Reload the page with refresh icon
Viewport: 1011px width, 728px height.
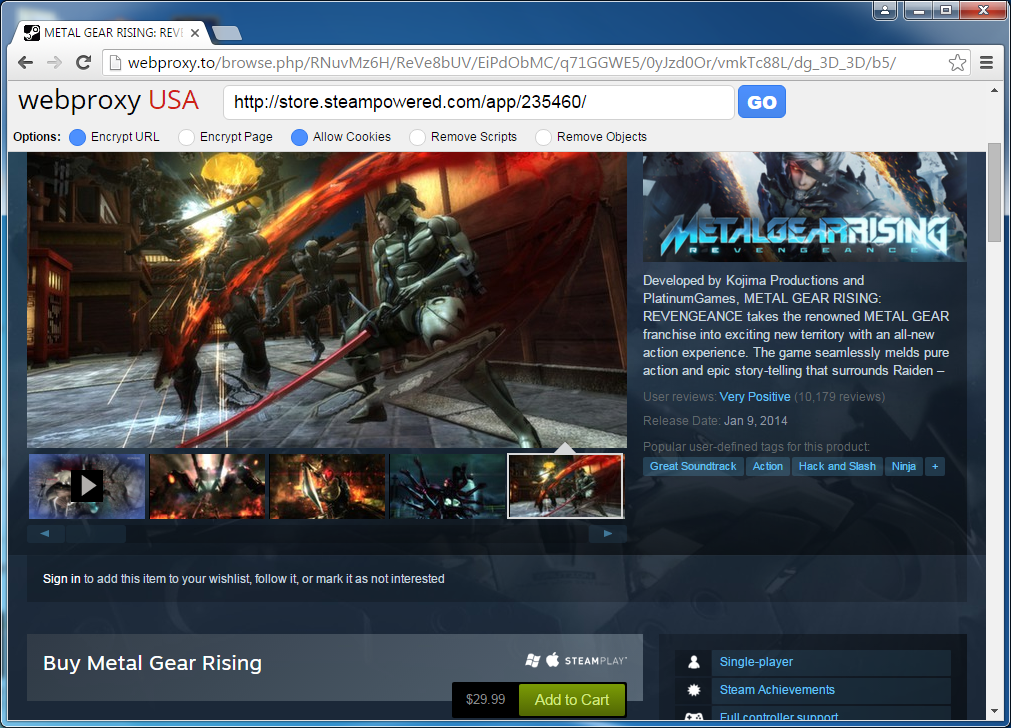point(83,63)
